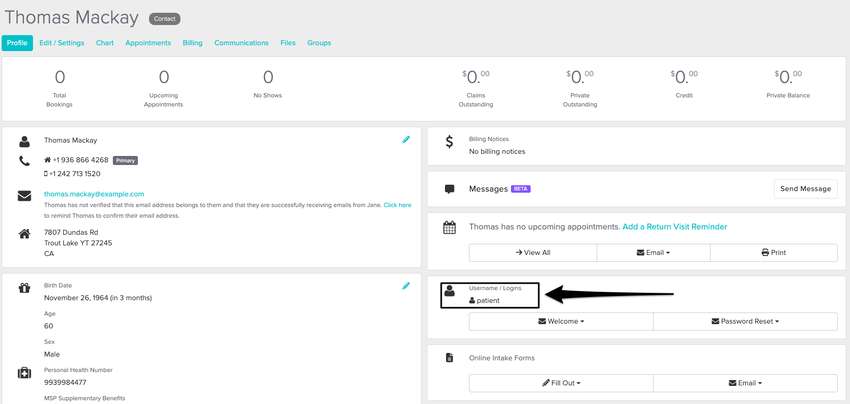Open the Billing tab
850x404 pixels.
(x=192, y=43)
